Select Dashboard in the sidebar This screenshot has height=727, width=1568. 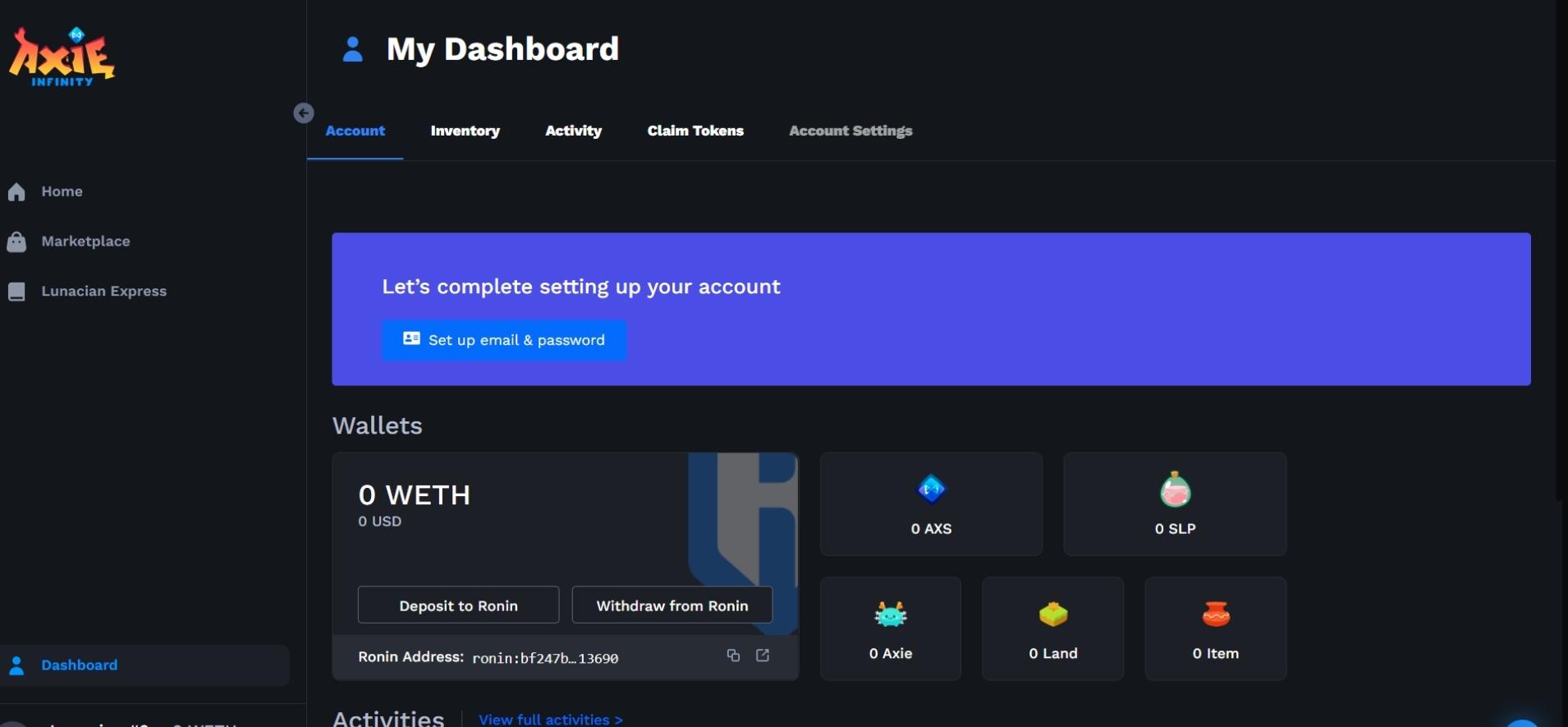tap(144, 665)
